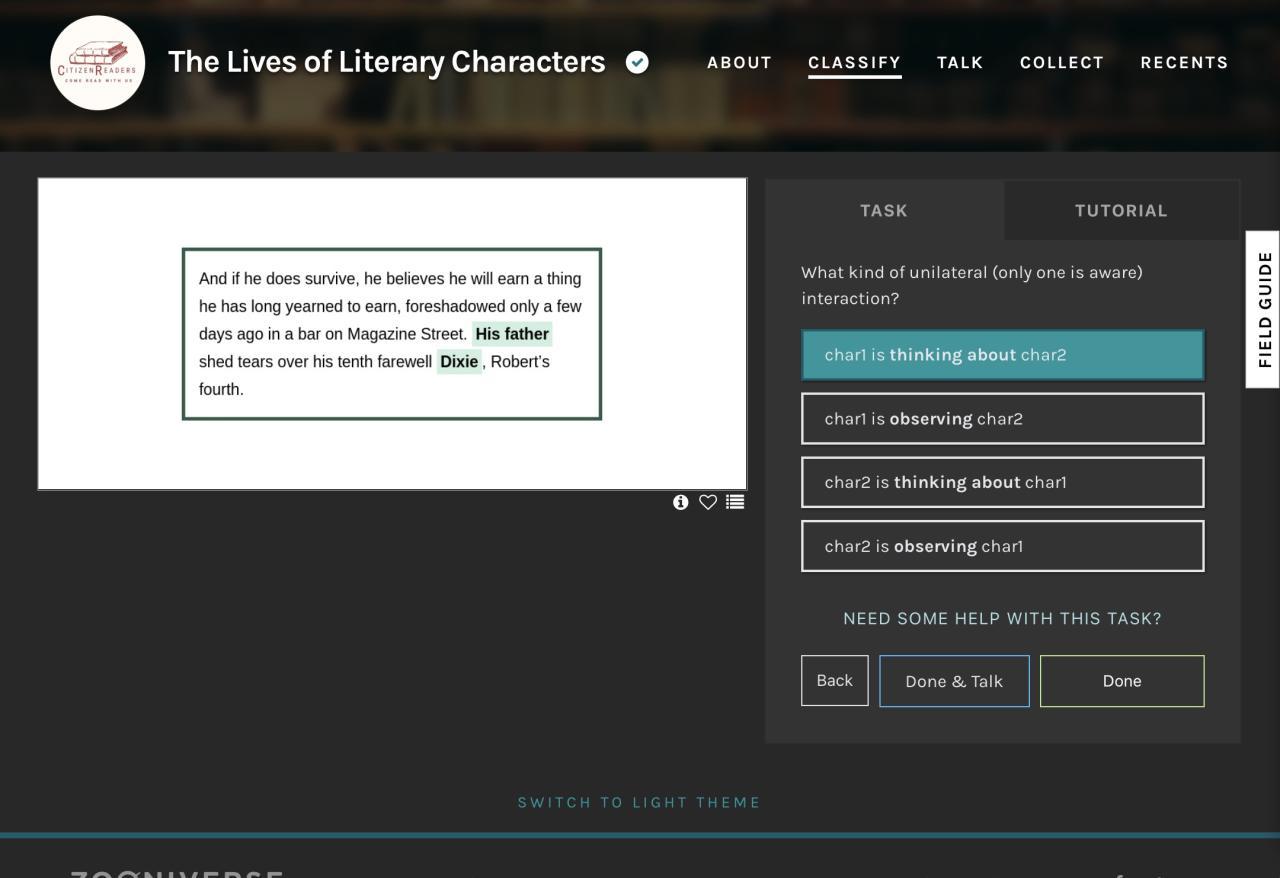Add subject to a collection list icon
Viewport: 1280px width, 878px height.
735,502
